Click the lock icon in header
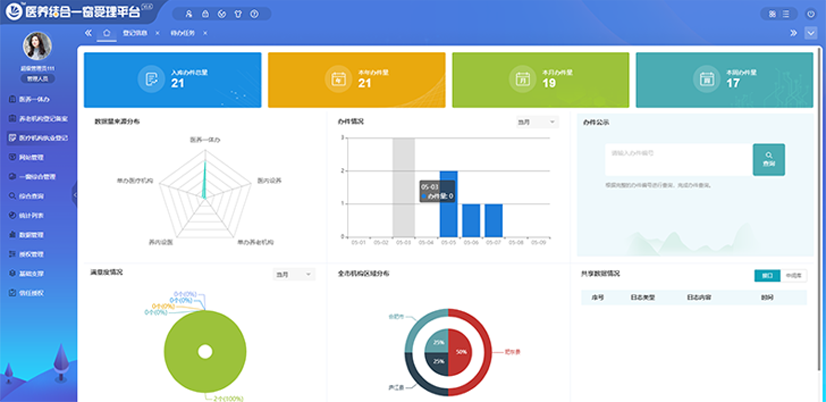This screenshot has width=826, height=402. click(206, 14)
